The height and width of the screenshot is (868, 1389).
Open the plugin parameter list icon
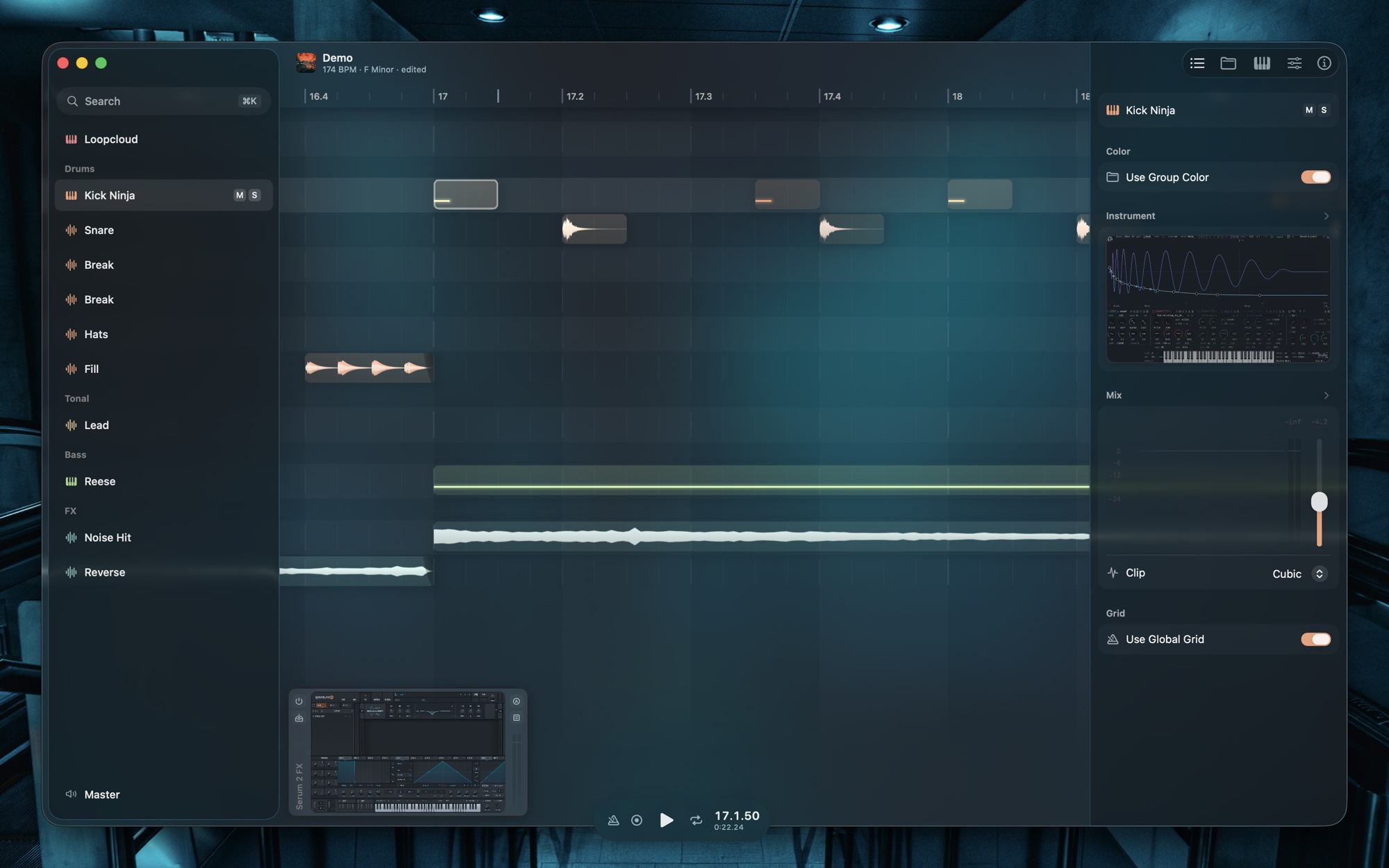(516, 718)
